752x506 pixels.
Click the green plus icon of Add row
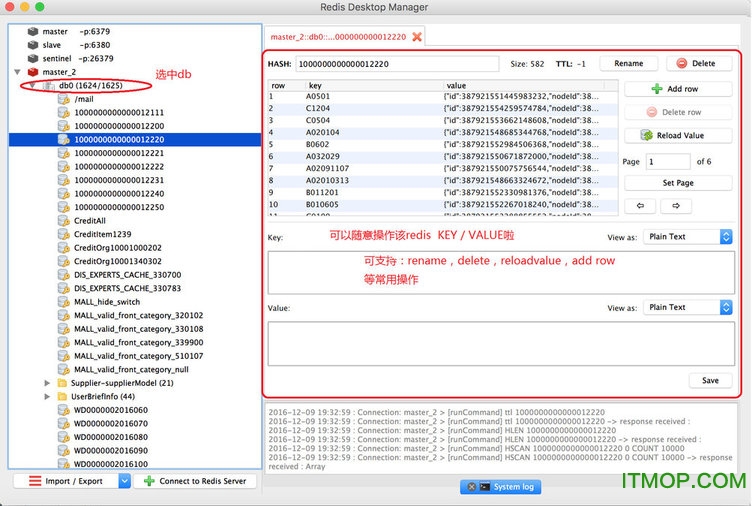[x=657, y=89]
